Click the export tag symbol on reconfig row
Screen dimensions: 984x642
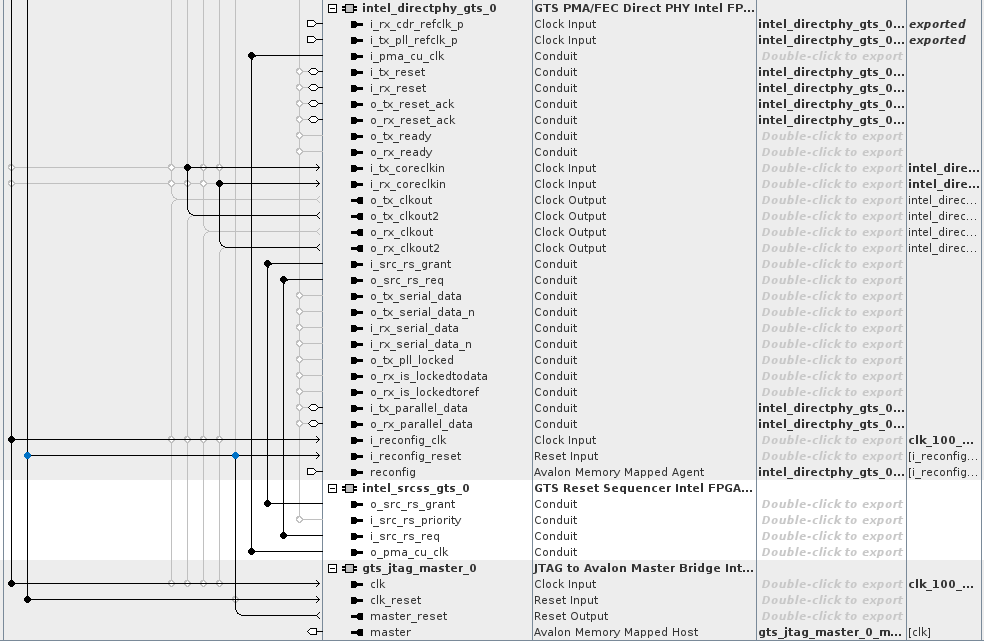(x=314, y=472)
